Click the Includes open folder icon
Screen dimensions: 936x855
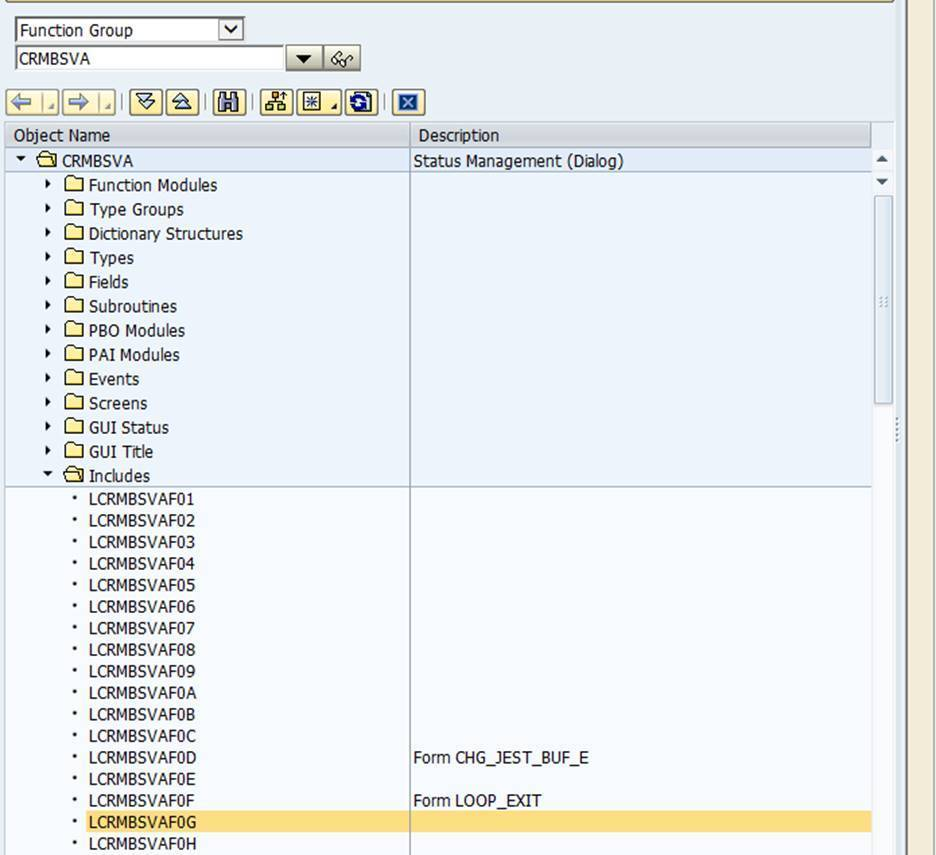pos(74,475)
